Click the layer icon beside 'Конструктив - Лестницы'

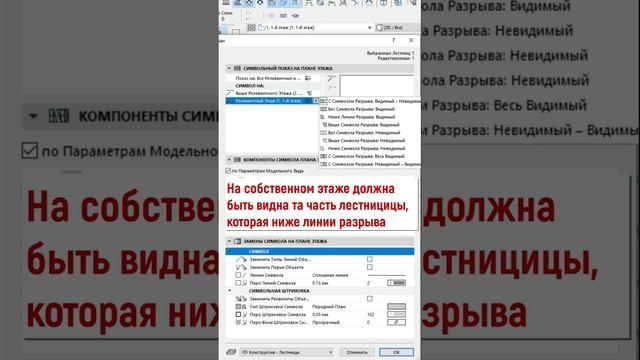point(231,352)
